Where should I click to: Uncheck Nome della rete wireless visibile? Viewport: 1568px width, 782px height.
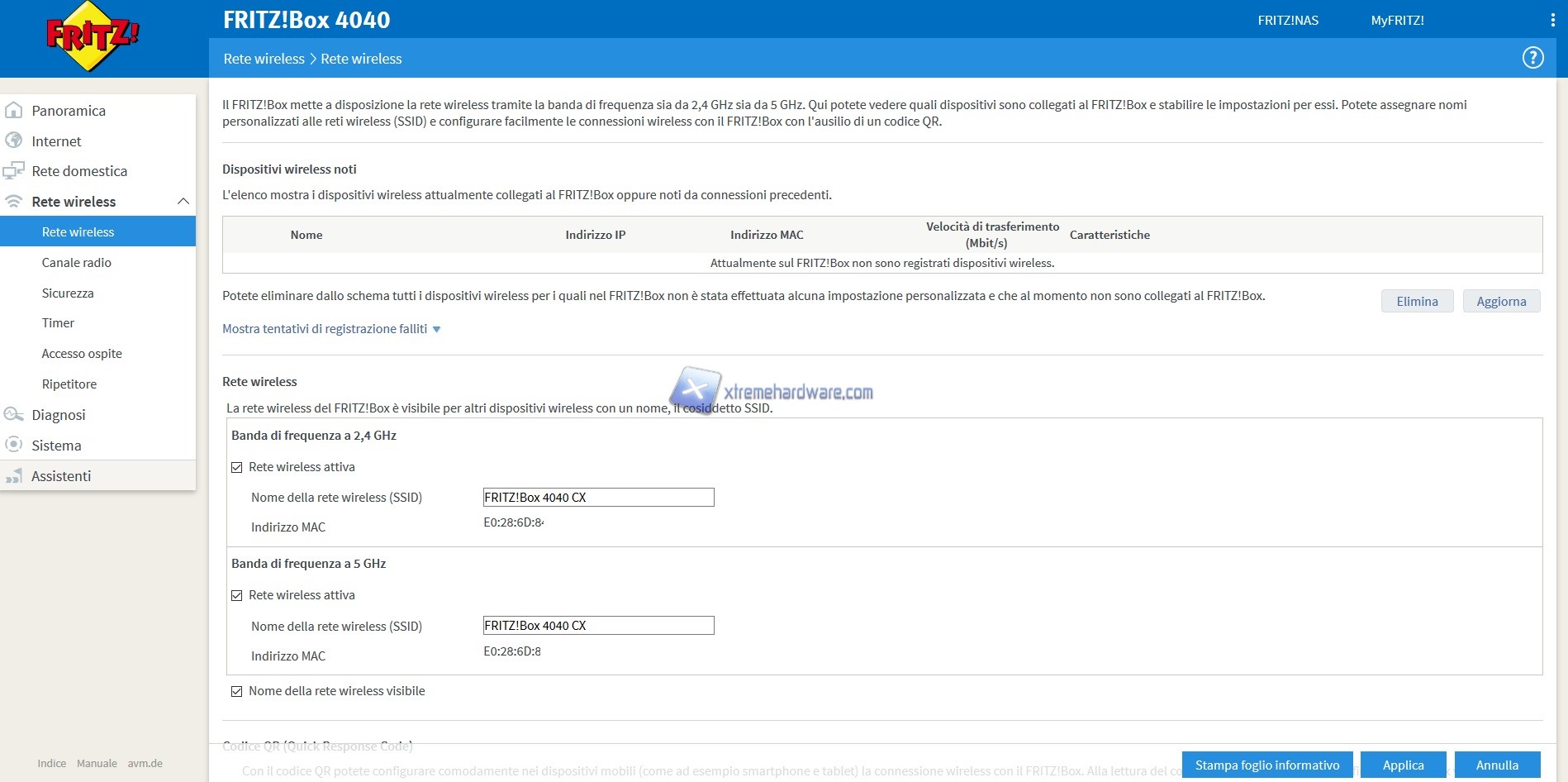(x=237, y=691)
